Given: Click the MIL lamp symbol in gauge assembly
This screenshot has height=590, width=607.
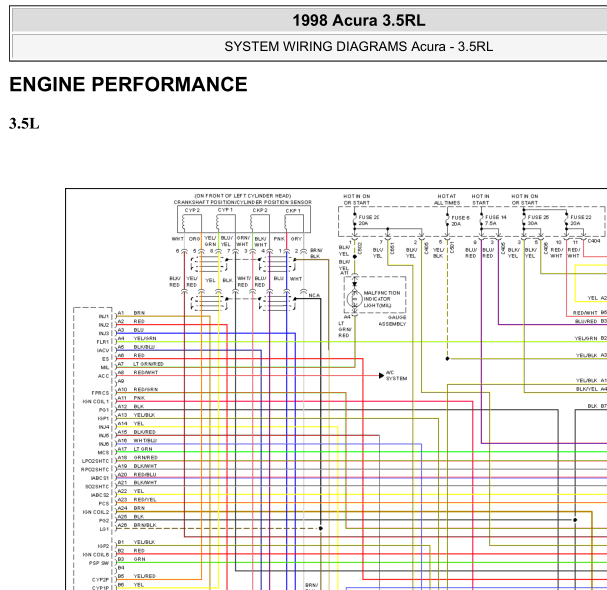Looking at the screenshot, I should click(x=354, y=299).
